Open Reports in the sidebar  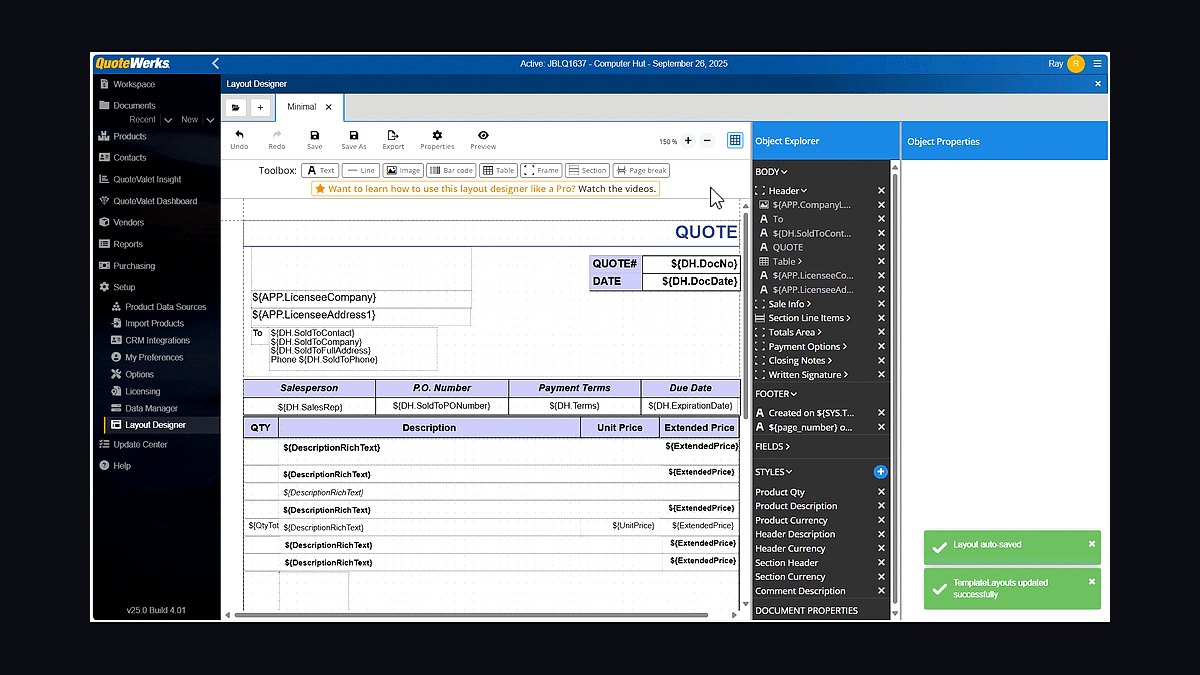pos(128,244)
